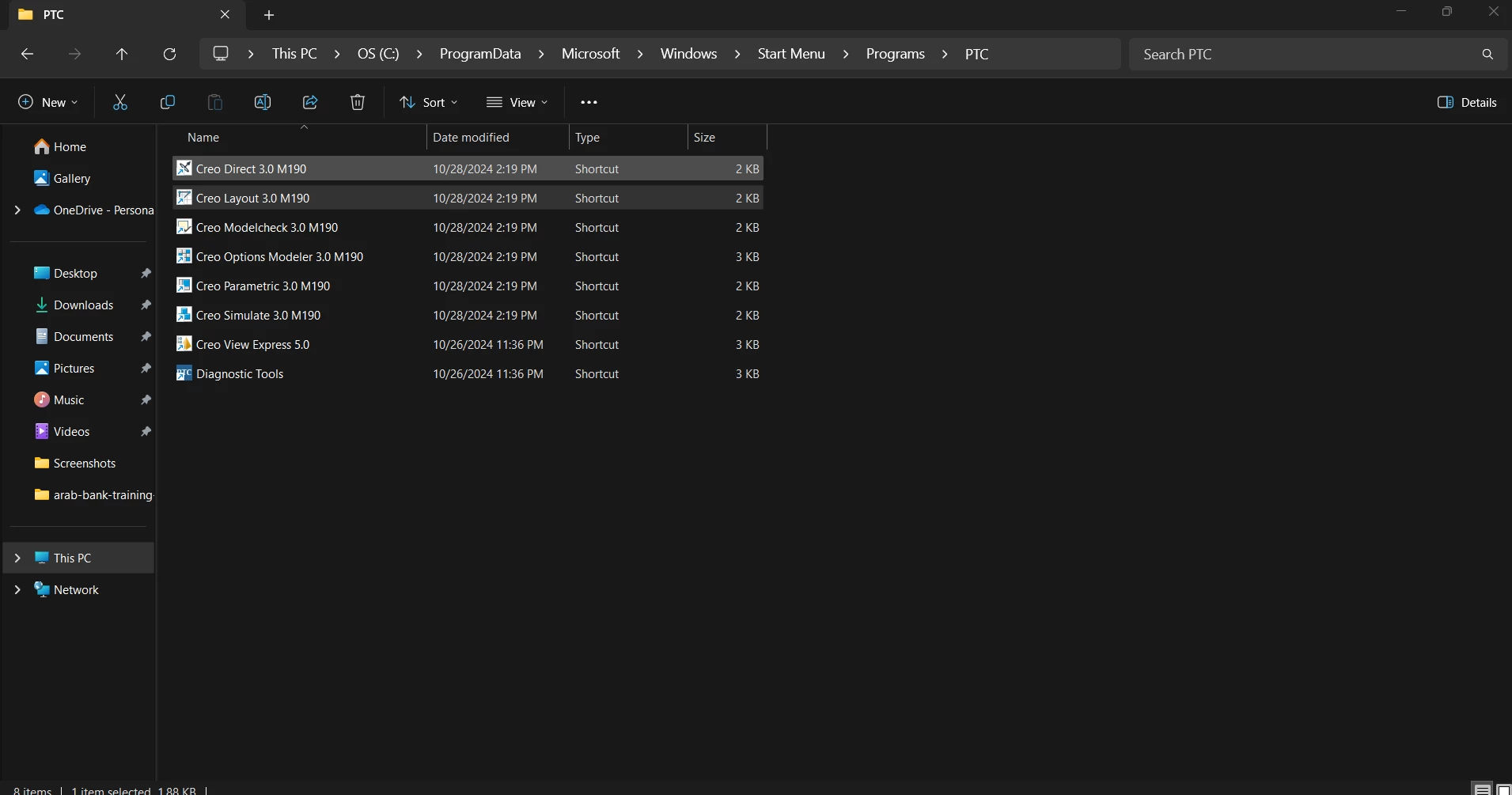The width and height of the screenshot is (1512, 795).
Task: Navigate to ProgramData in the breadcrumb
Action: 480,54
